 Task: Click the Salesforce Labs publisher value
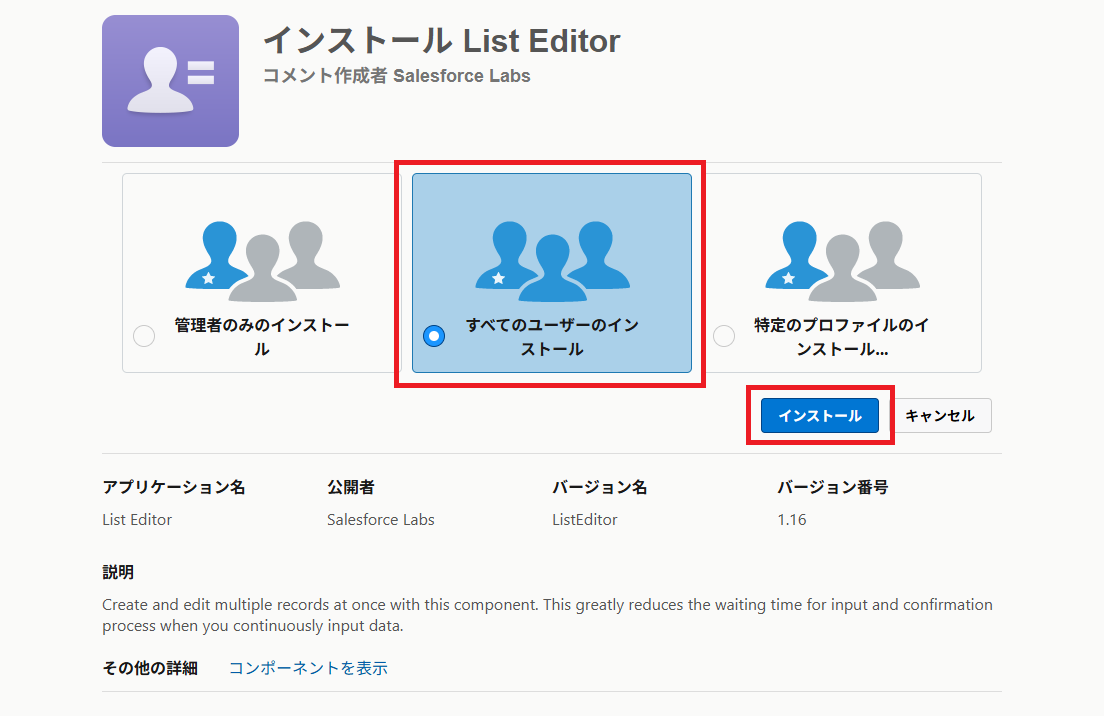pyautogui.click(x=381, y=520)
